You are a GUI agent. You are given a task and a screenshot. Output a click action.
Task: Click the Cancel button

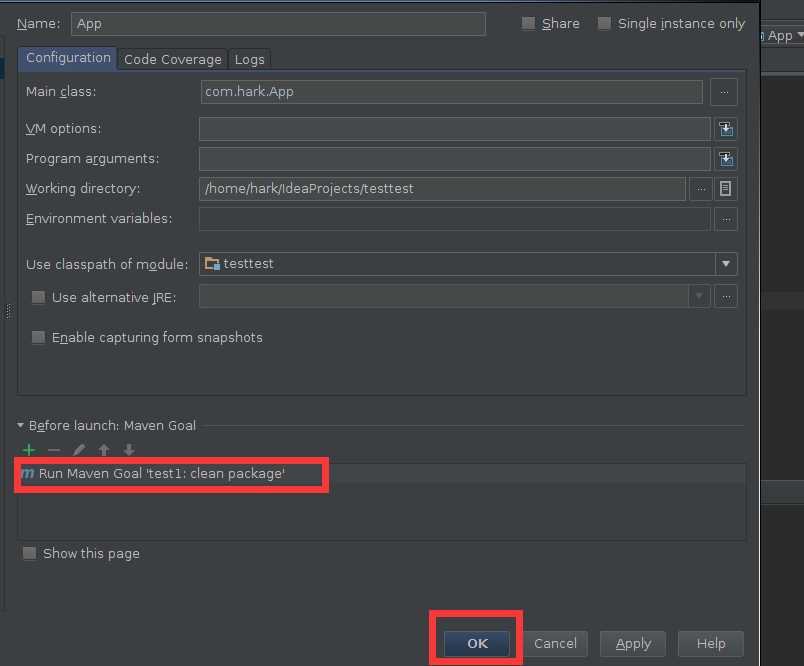pyautogui.click(x=555, y=643)
